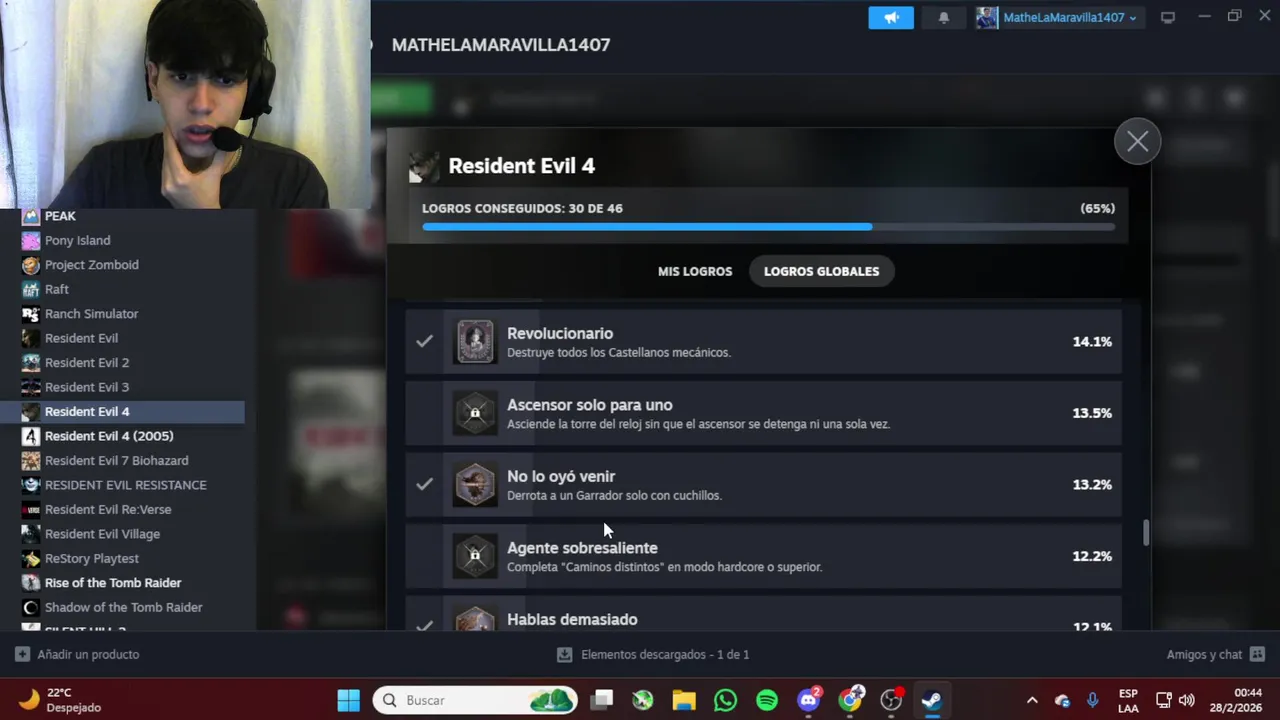This screenshot has width=1280, height=720.
Task: Open Spotify from taskbar
Action: 767,700
